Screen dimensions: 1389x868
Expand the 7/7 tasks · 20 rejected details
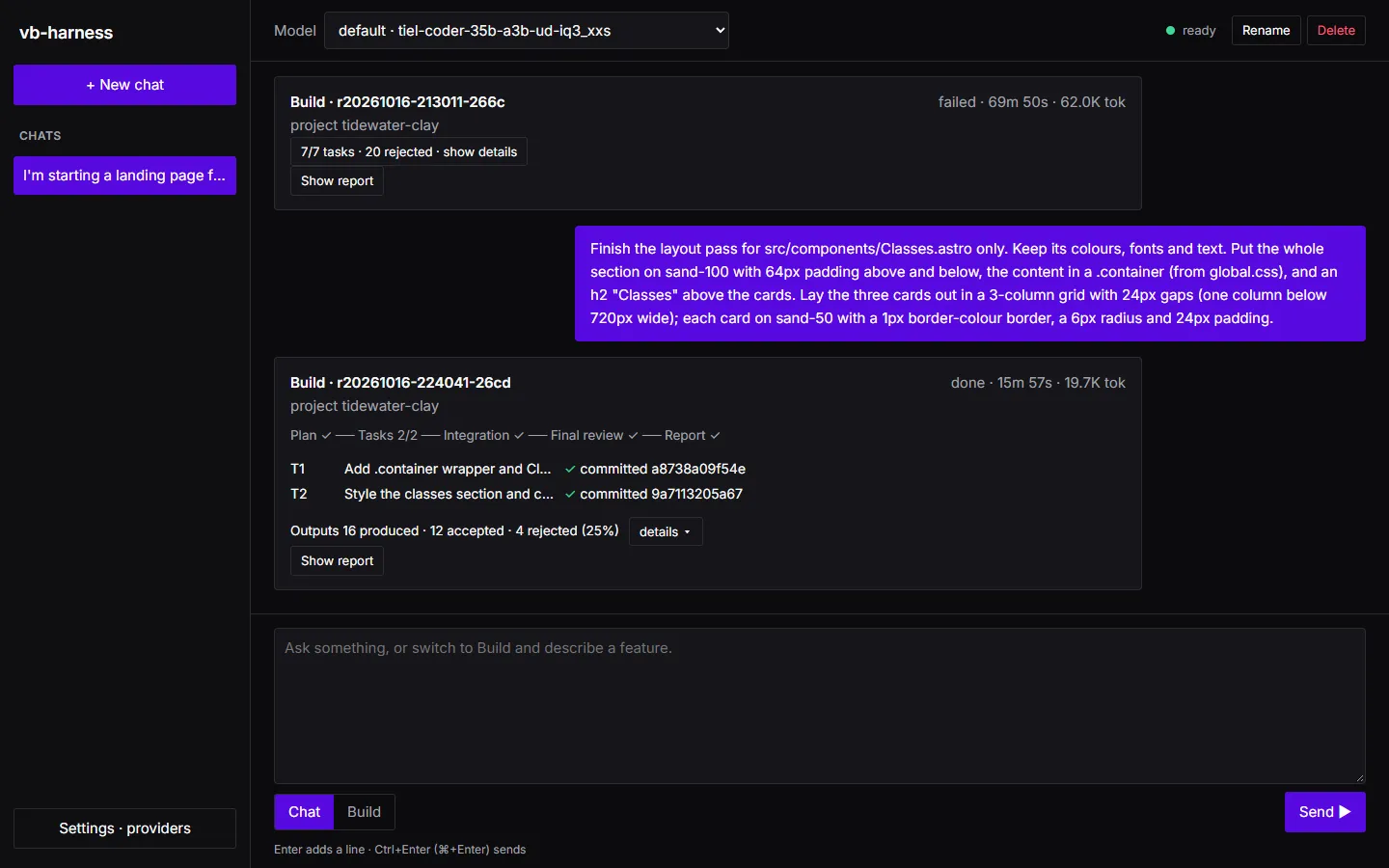coord(409,152)
